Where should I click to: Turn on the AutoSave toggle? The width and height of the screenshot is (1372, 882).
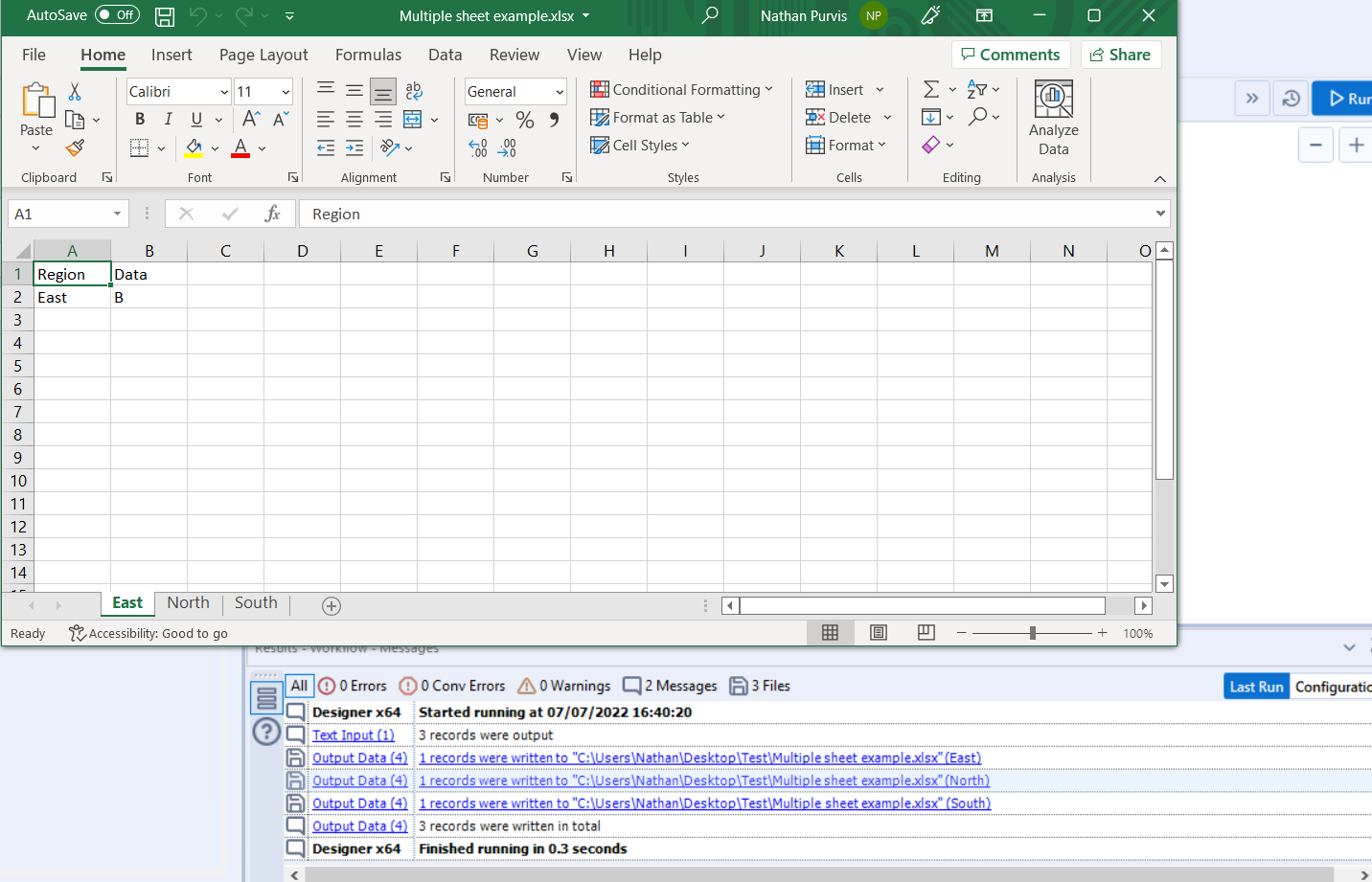pos(115,15)
